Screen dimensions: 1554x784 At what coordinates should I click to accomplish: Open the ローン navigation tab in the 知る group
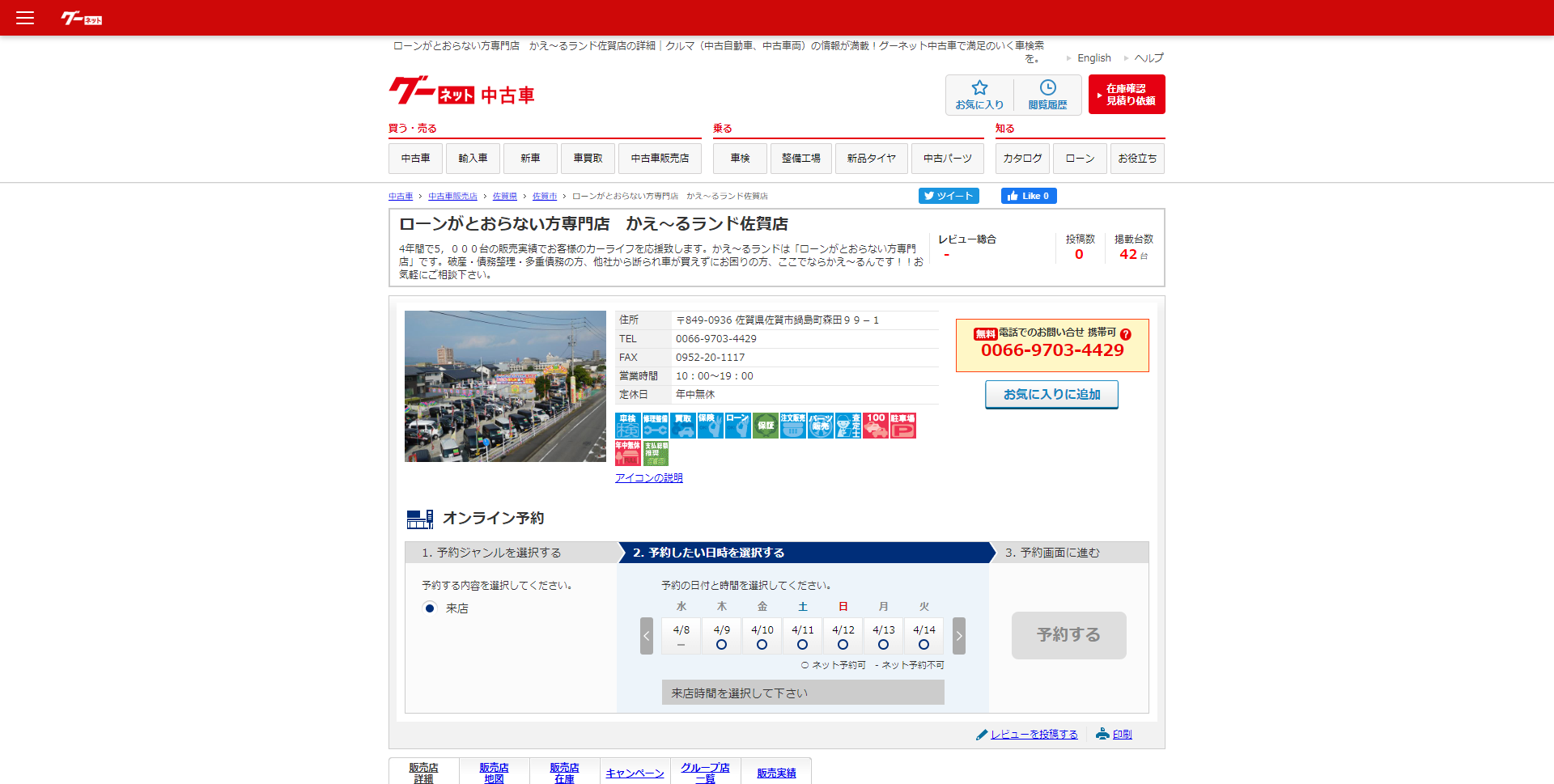[1080, 159]
